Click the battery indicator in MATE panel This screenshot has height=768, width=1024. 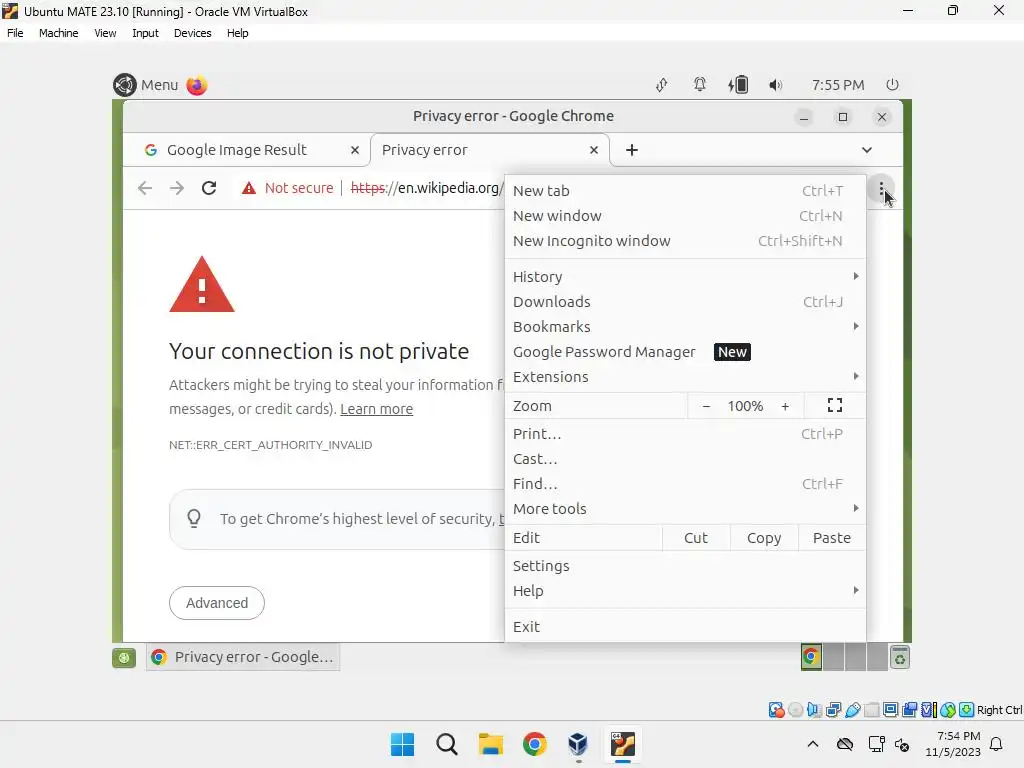pyautogui.click(x=738, y=85)
